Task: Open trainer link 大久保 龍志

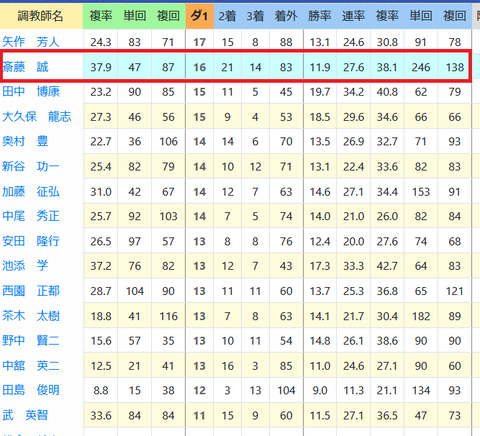Action: [x=37, y=117]
